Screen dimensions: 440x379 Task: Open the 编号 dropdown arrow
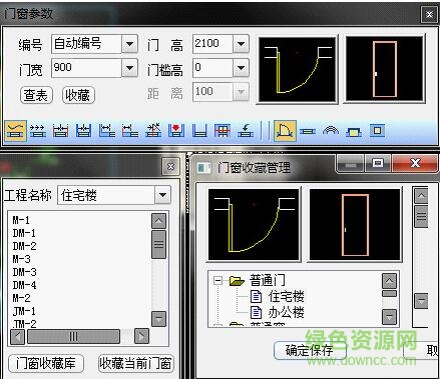coord(130,44)
